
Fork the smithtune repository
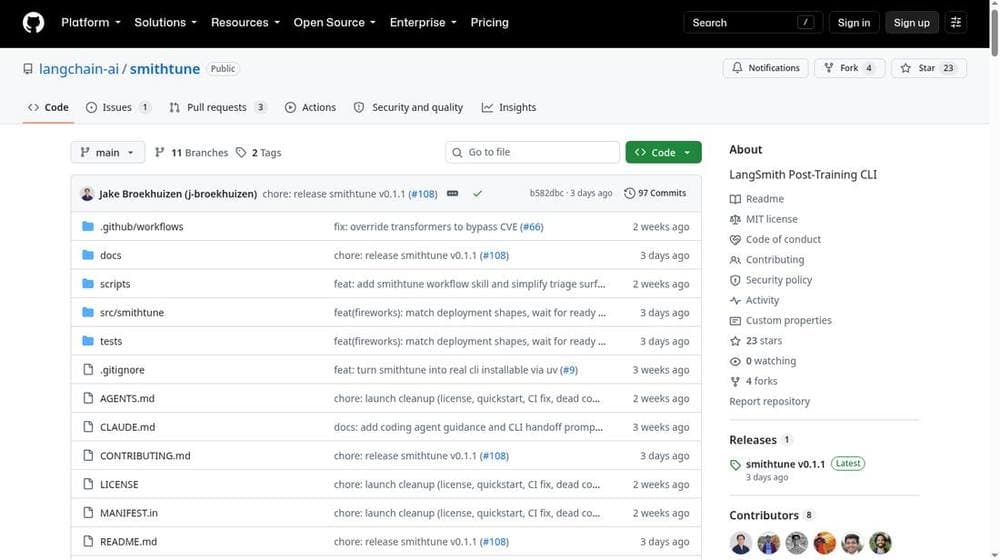point(849,68)
